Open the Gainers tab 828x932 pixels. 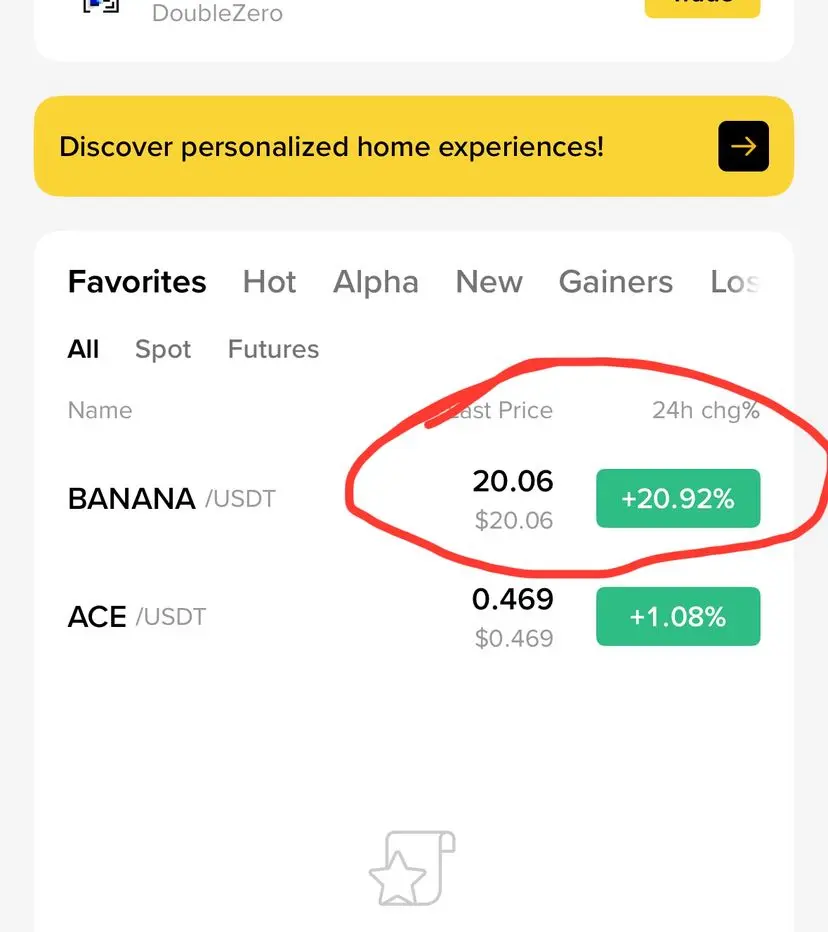pos(616,282)
